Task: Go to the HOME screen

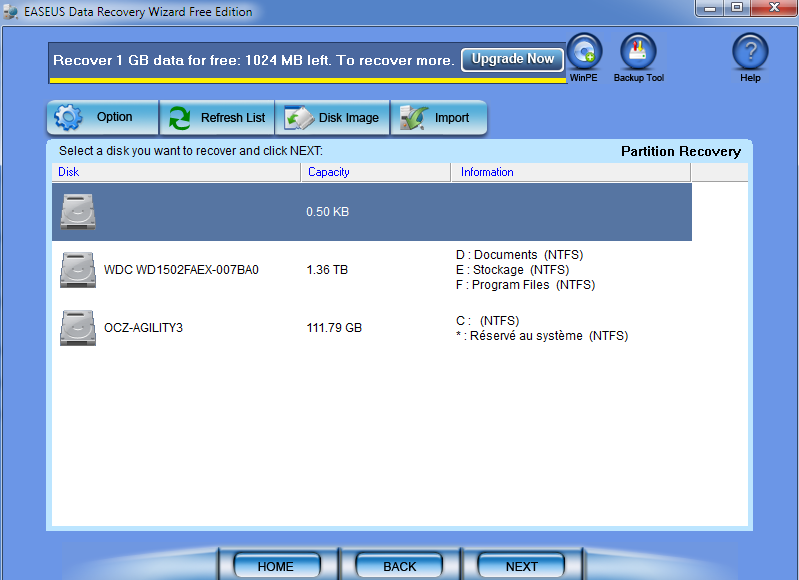Action: 276,566
